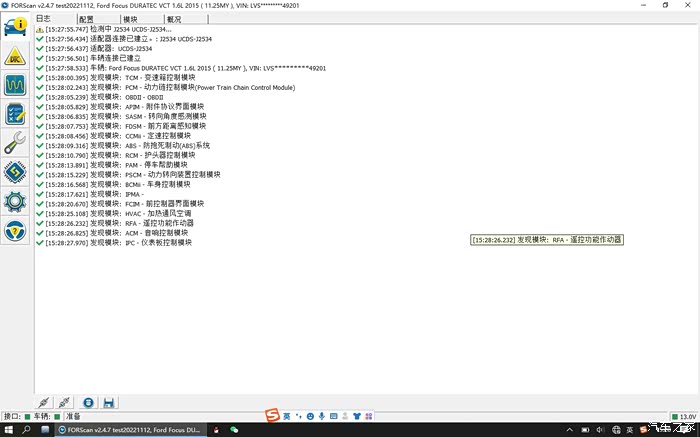
Task: Toggle the 英 language mode on Sogou bar
Action: (x=286, y=416)
